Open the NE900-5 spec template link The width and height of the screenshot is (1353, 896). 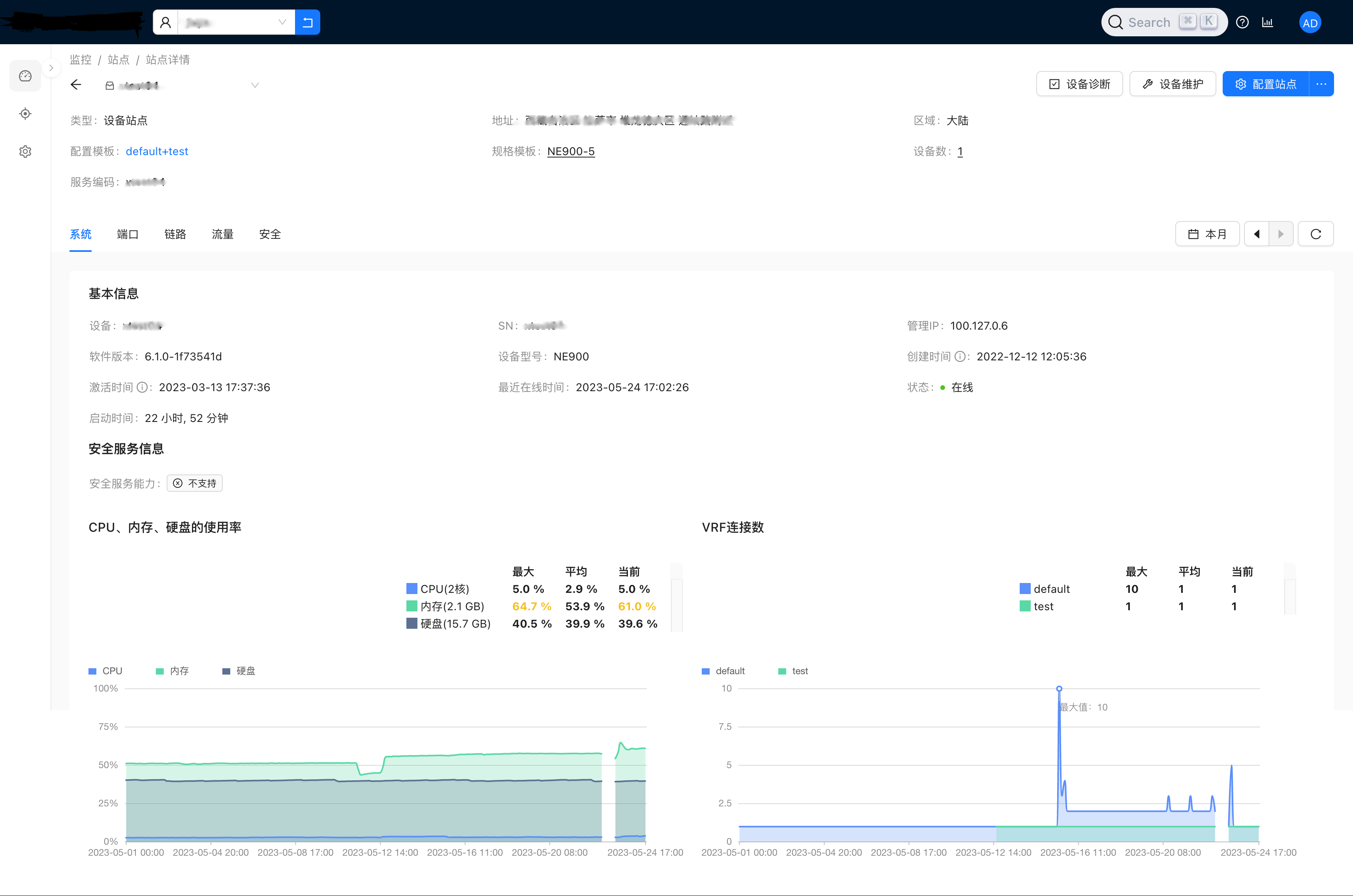[571, 152]
